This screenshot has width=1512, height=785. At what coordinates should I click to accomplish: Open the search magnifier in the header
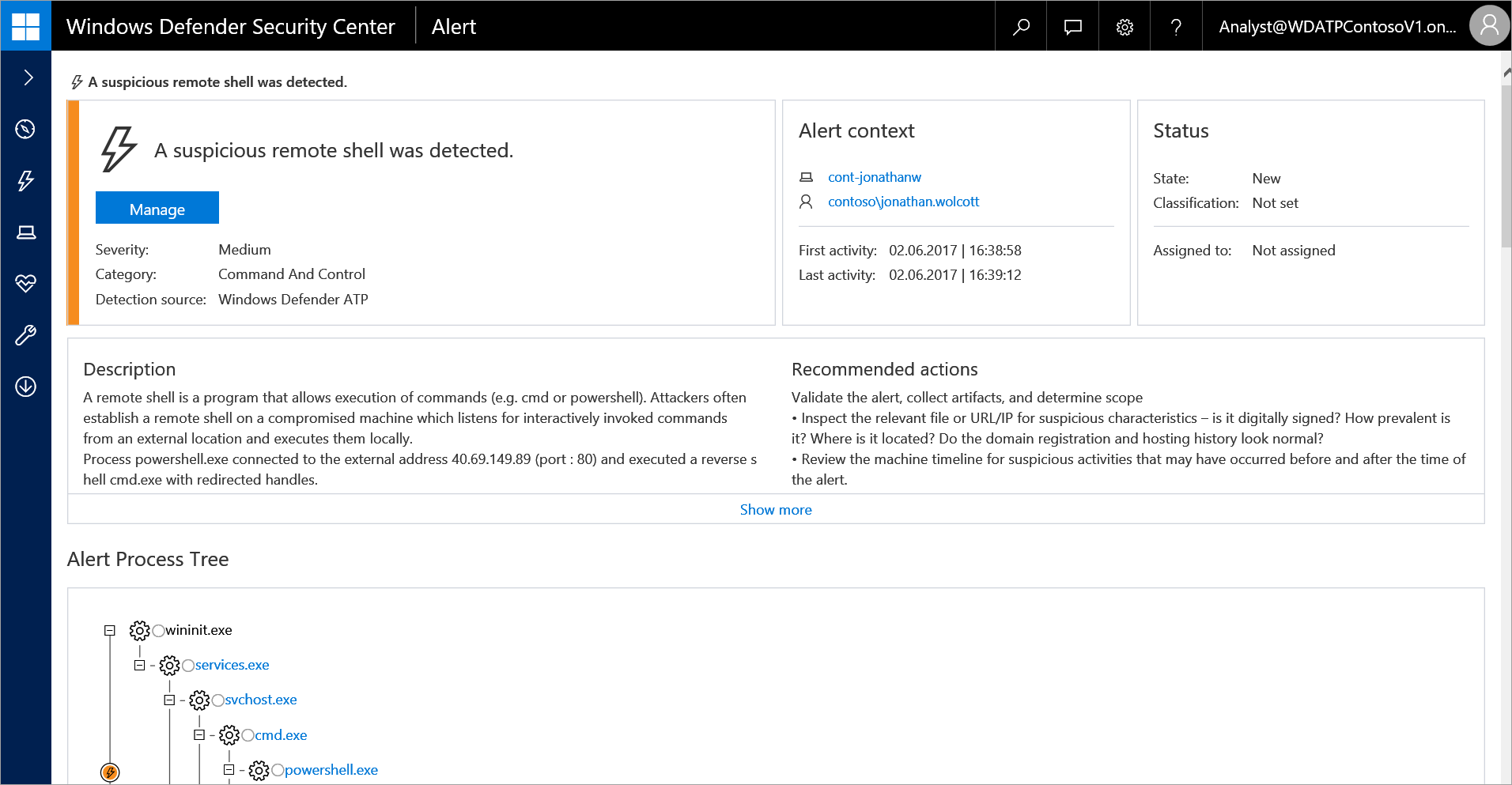pyautogui.click(x=1021, y=26)
